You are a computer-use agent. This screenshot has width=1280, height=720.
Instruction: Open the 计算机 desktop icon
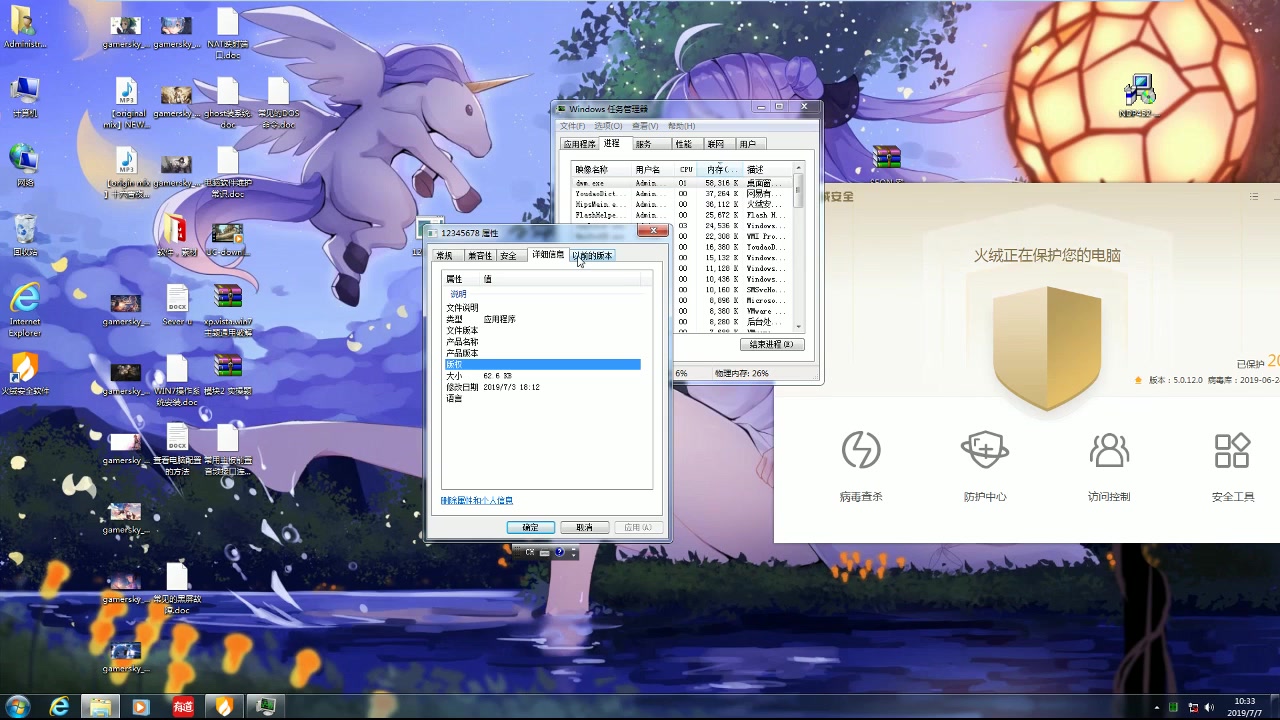(x=24, y=97)
